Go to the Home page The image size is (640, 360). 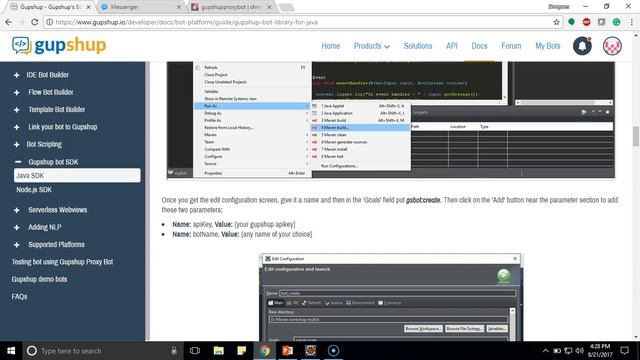coord(331,46)
